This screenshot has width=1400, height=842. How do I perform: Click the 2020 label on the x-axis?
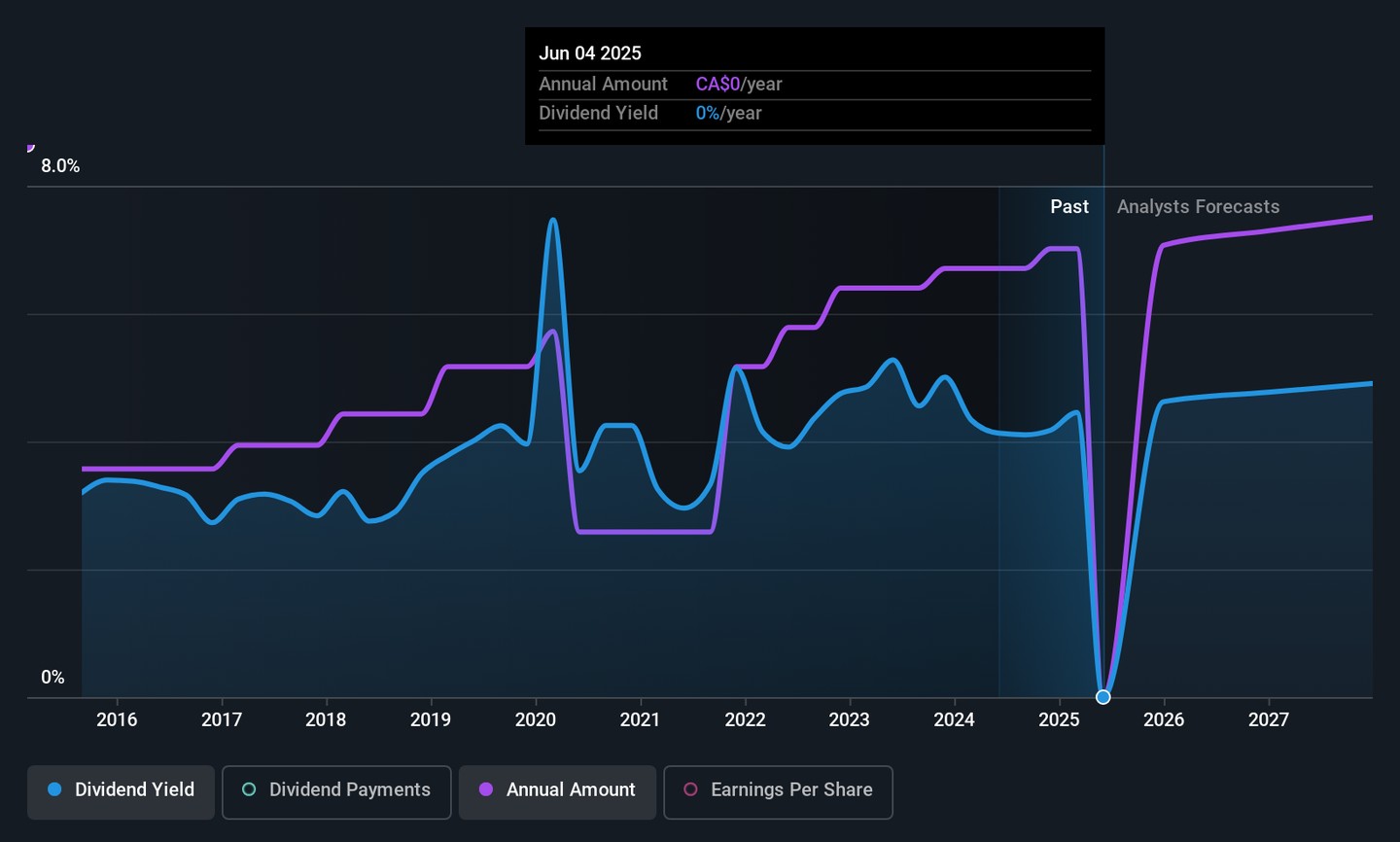536,719
